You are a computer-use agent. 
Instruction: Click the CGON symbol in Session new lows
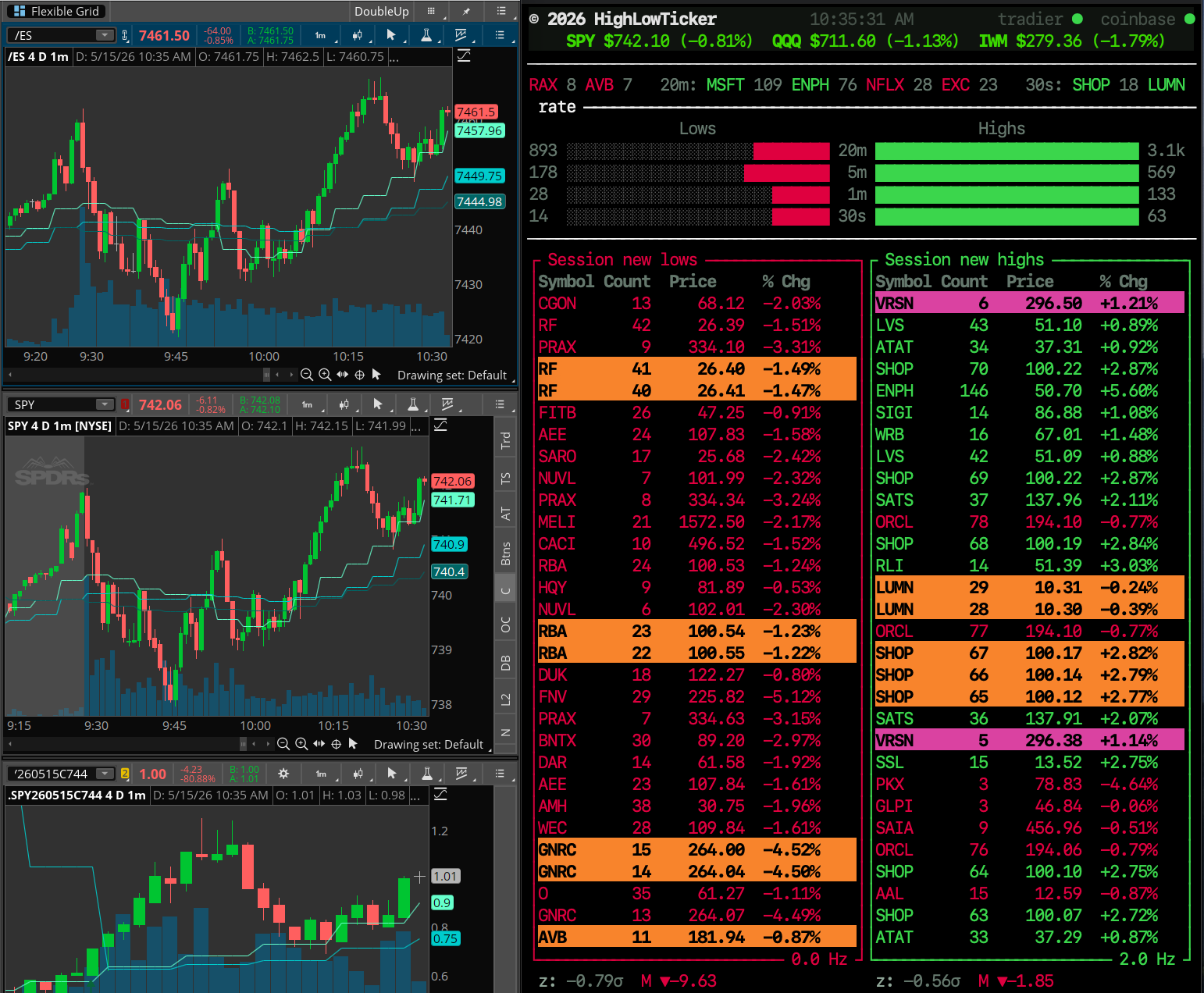[557, 303]
